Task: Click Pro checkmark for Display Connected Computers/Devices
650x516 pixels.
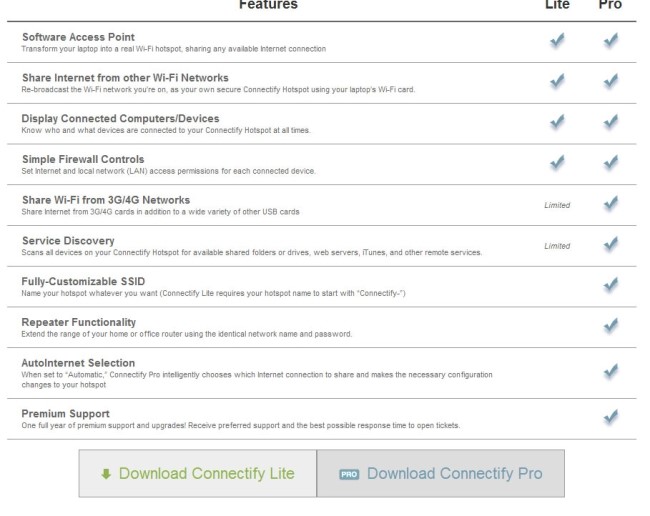Action: click(609, 123)
